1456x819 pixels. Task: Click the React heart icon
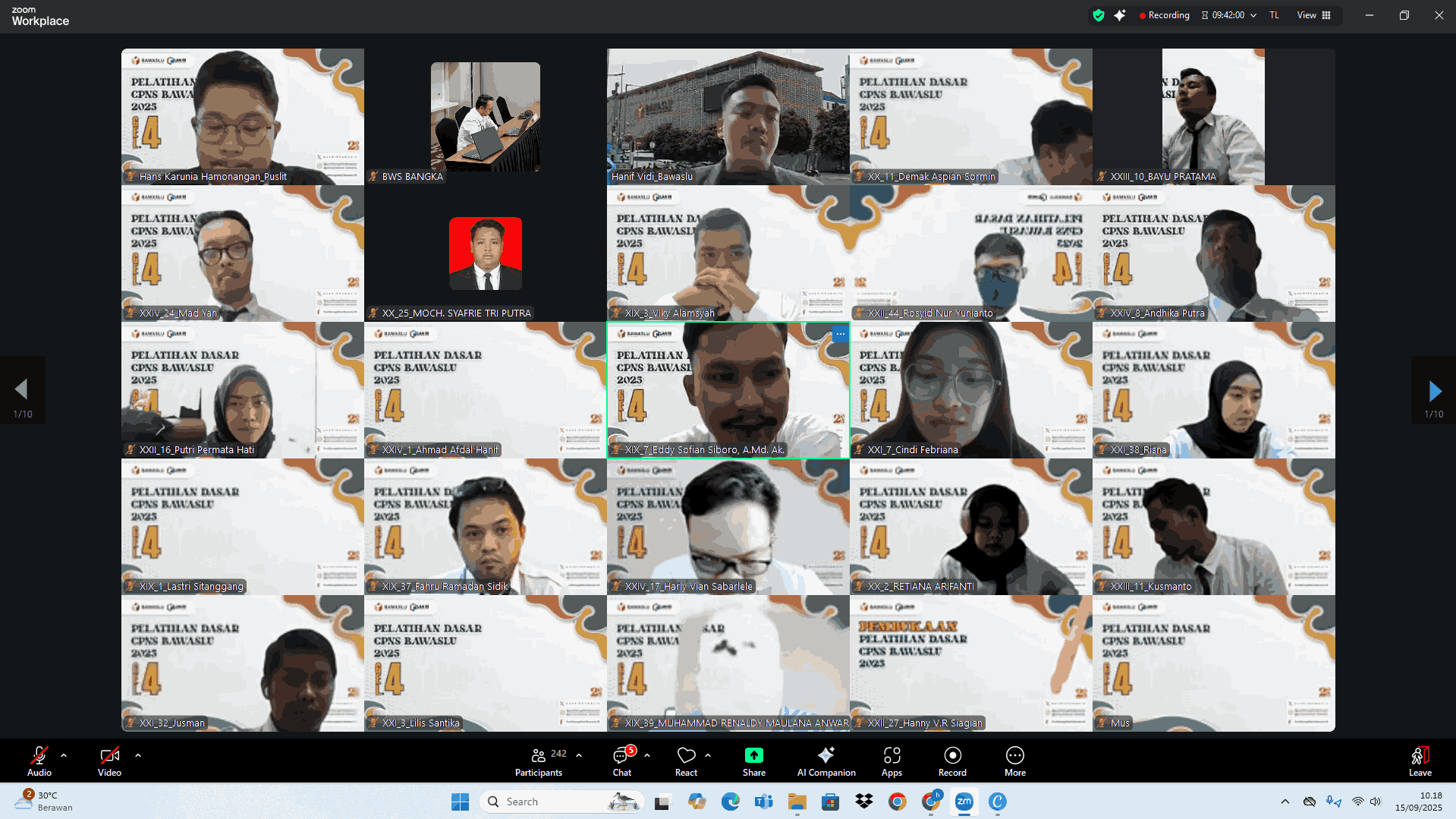click(686, 761)
